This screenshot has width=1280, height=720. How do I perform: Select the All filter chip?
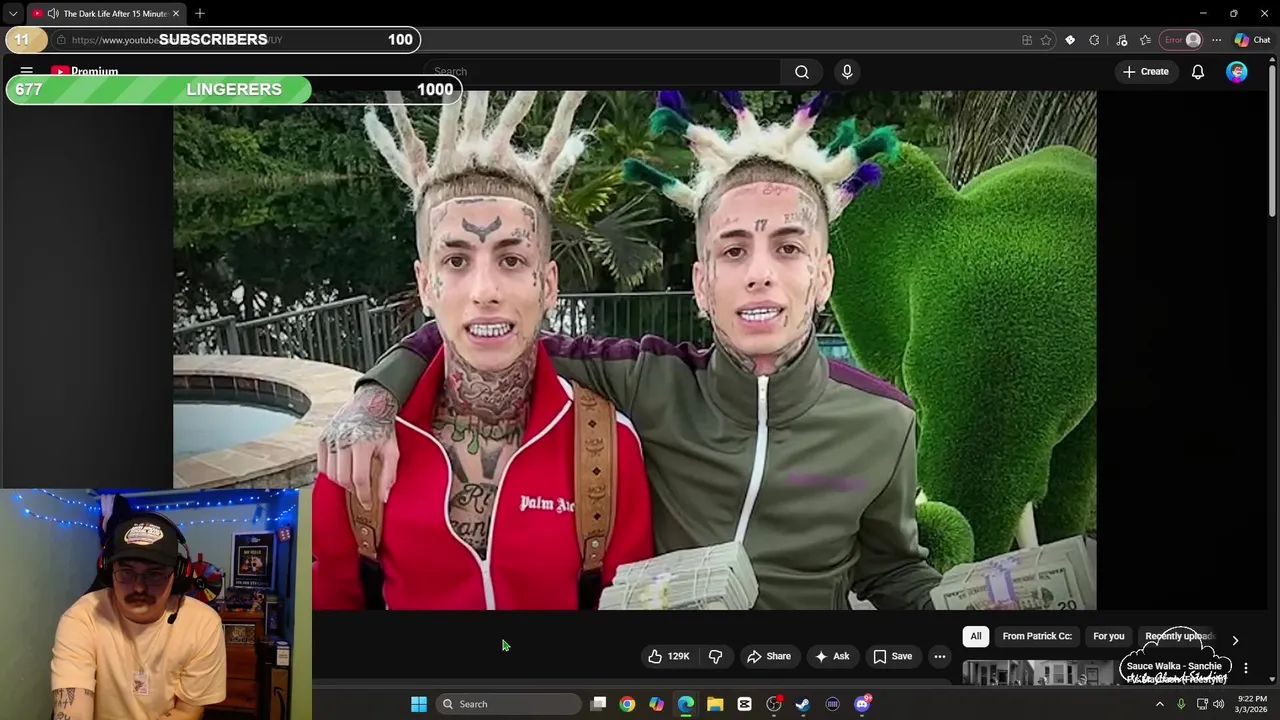(976, 636)
